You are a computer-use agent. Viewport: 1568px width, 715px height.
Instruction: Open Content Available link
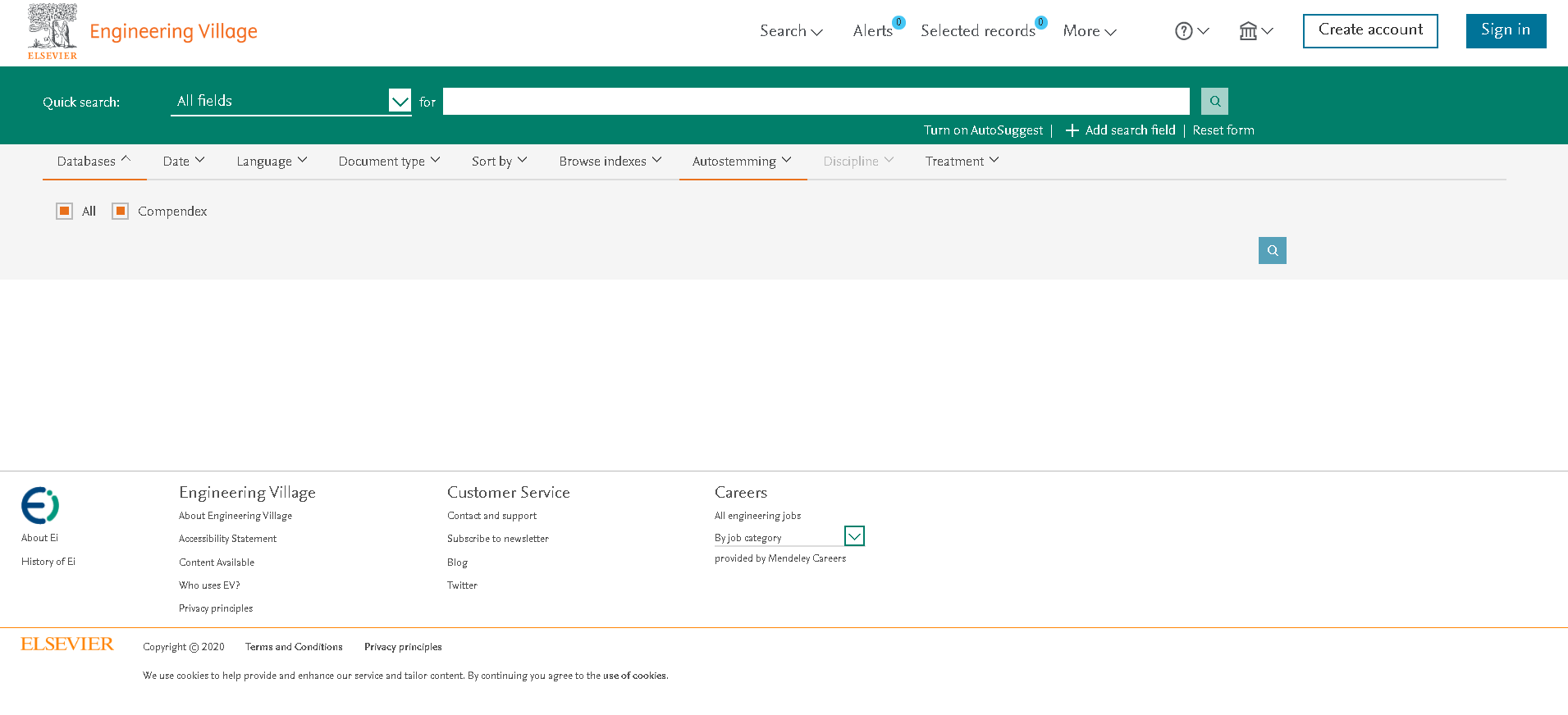[217, 562]
